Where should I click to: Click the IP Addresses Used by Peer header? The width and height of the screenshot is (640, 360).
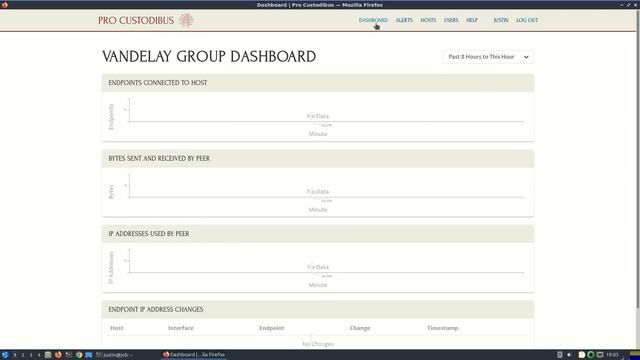click(318, 234)
